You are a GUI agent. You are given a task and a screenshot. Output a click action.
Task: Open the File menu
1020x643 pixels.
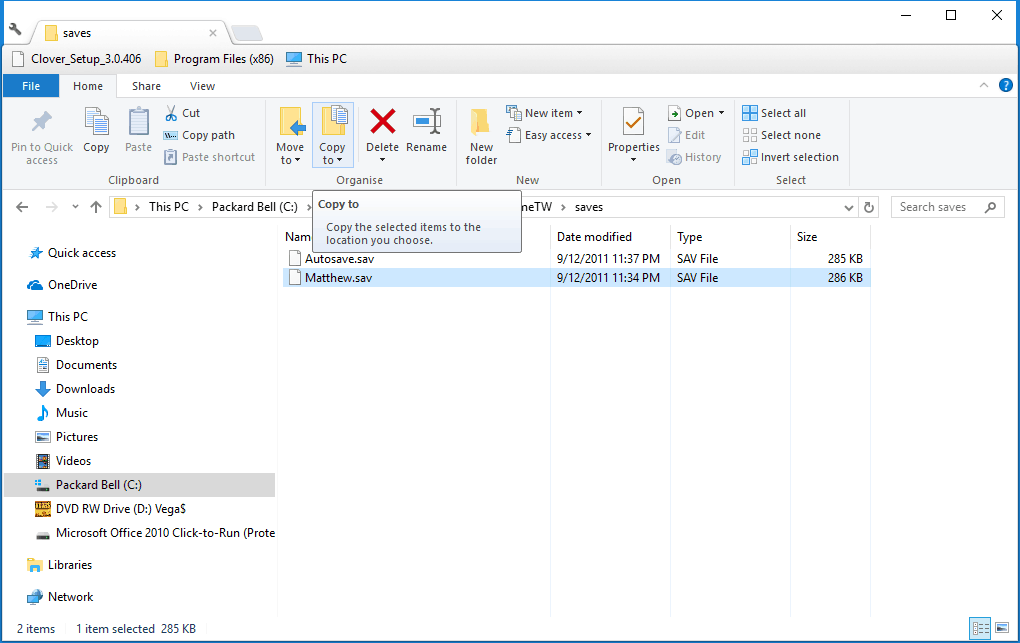click(x=31, y=86)
